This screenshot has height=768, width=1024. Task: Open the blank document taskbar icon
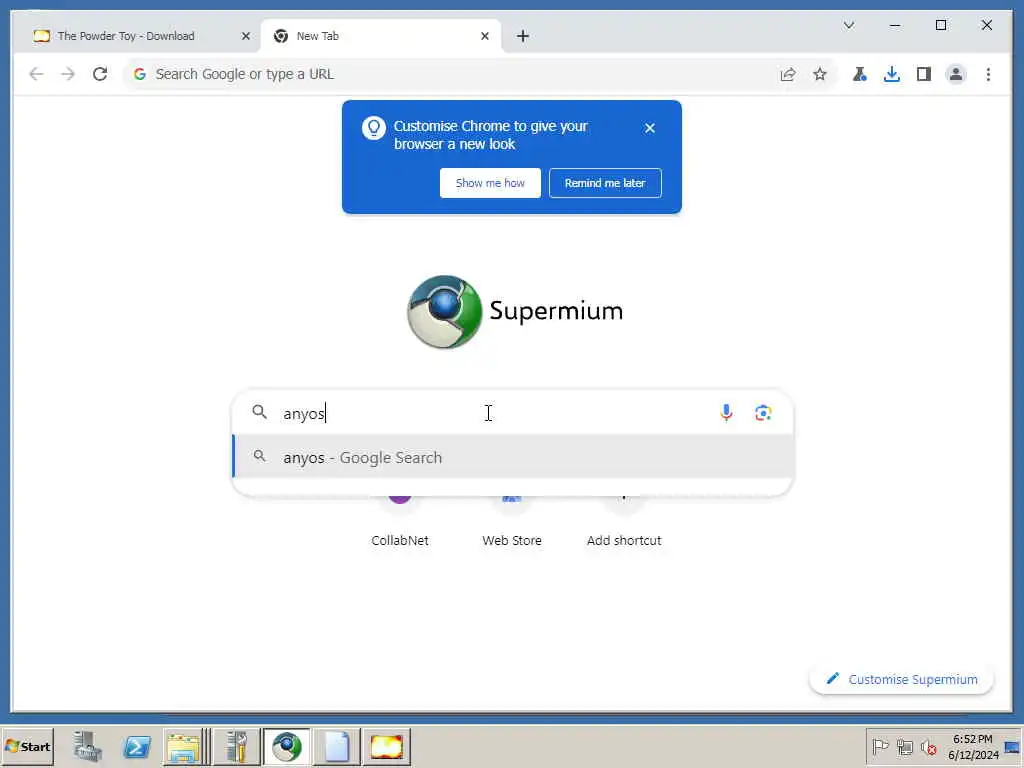click(337, 746)
